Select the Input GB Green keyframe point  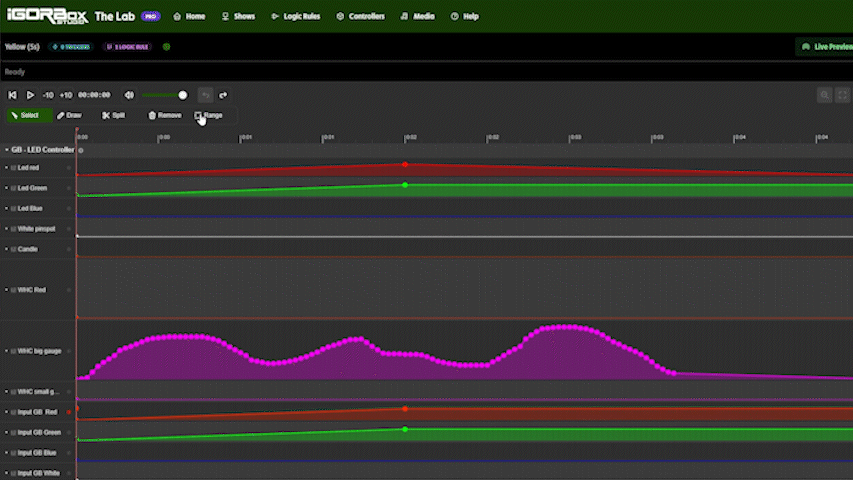[405, 429]
